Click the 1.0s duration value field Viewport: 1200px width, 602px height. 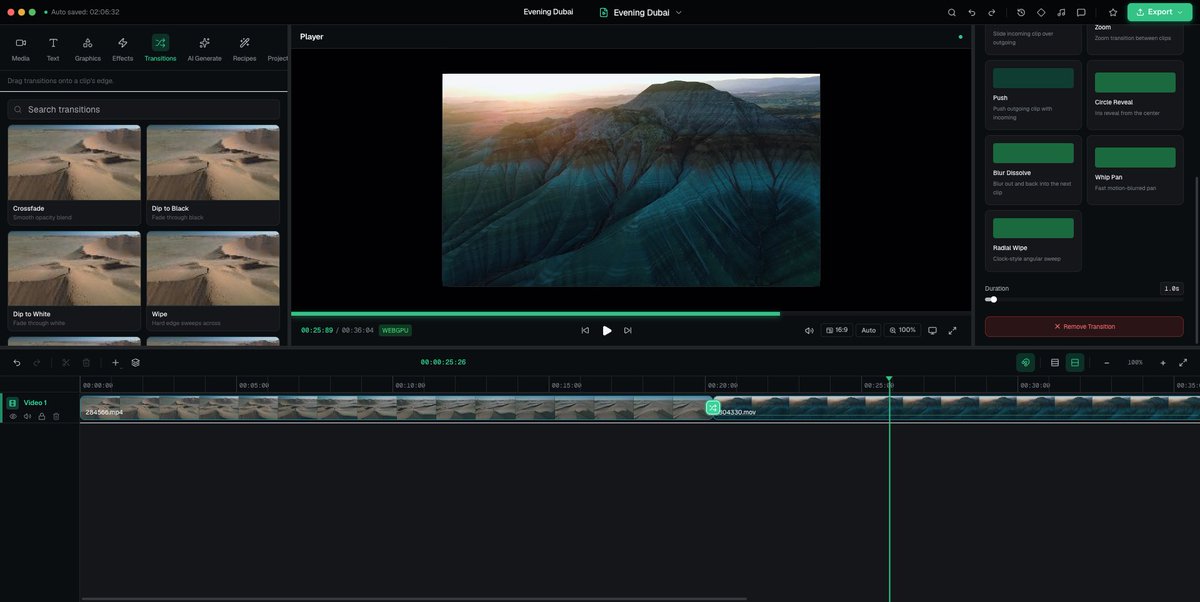point(1171,288)
